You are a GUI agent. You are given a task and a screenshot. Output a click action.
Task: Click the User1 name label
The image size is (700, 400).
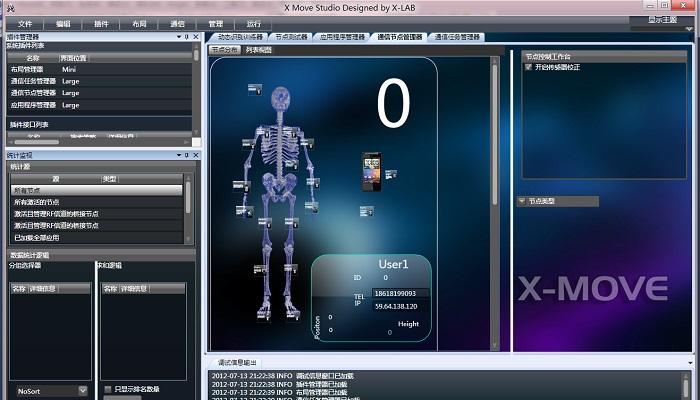pyautogui.click(x=393, y=264)
